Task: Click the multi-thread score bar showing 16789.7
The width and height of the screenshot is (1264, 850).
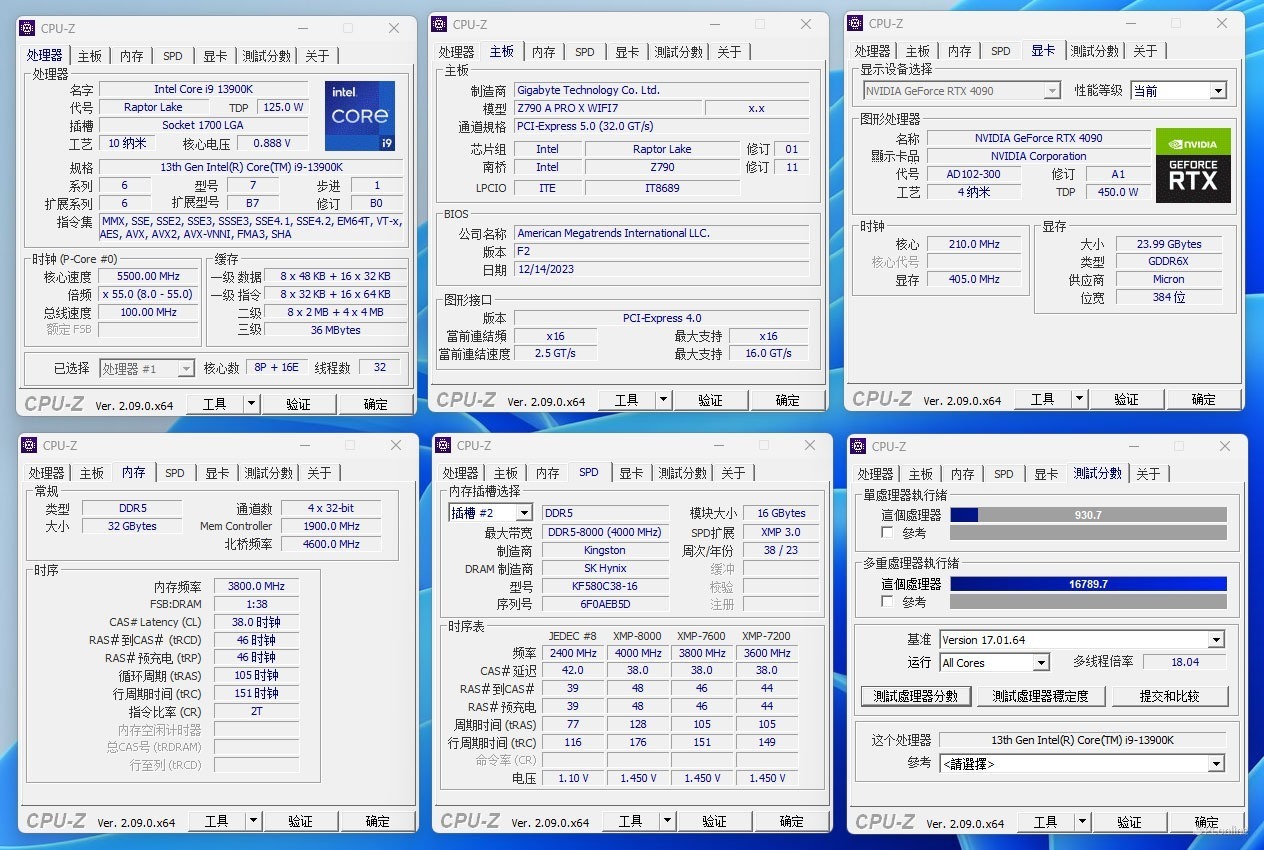Action: click(1088, 584)
